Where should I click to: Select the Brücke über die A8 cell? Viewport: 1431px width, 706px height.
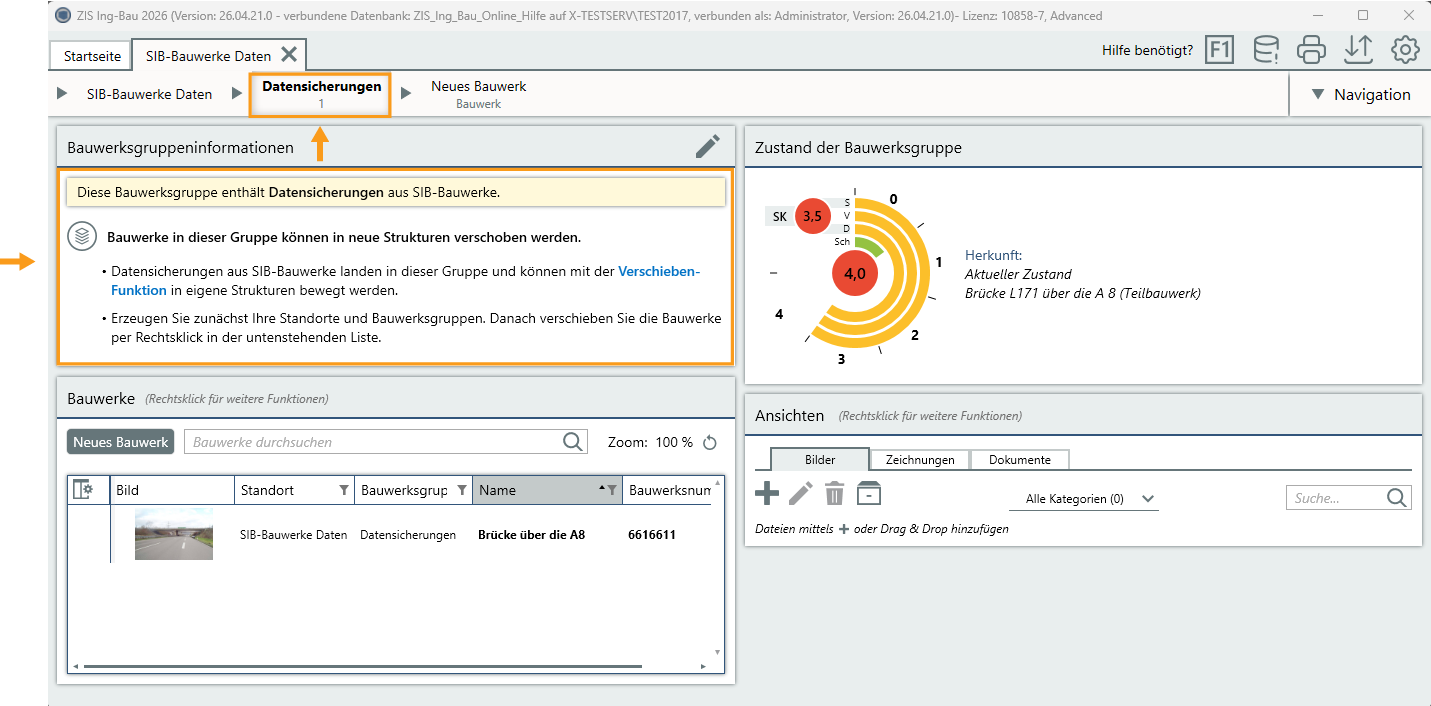tap(531, 535)
